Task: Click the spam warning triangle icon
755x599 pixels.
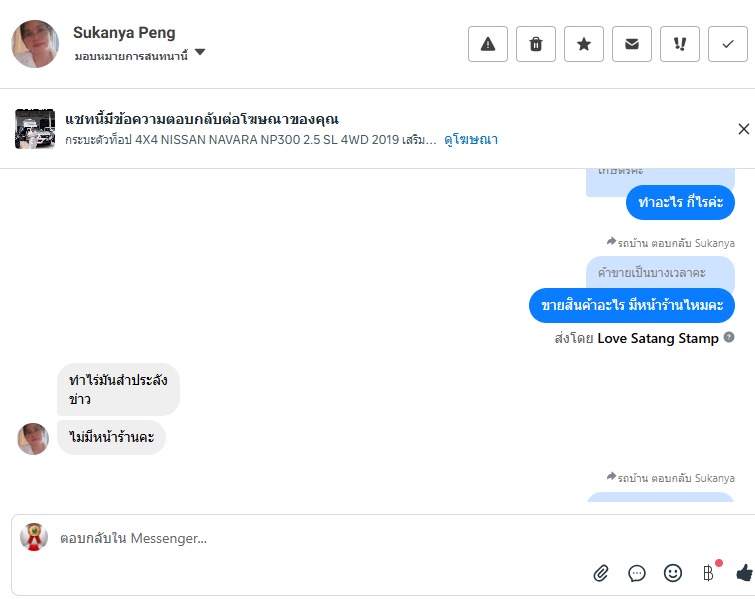Action: [x=488, y=44]
